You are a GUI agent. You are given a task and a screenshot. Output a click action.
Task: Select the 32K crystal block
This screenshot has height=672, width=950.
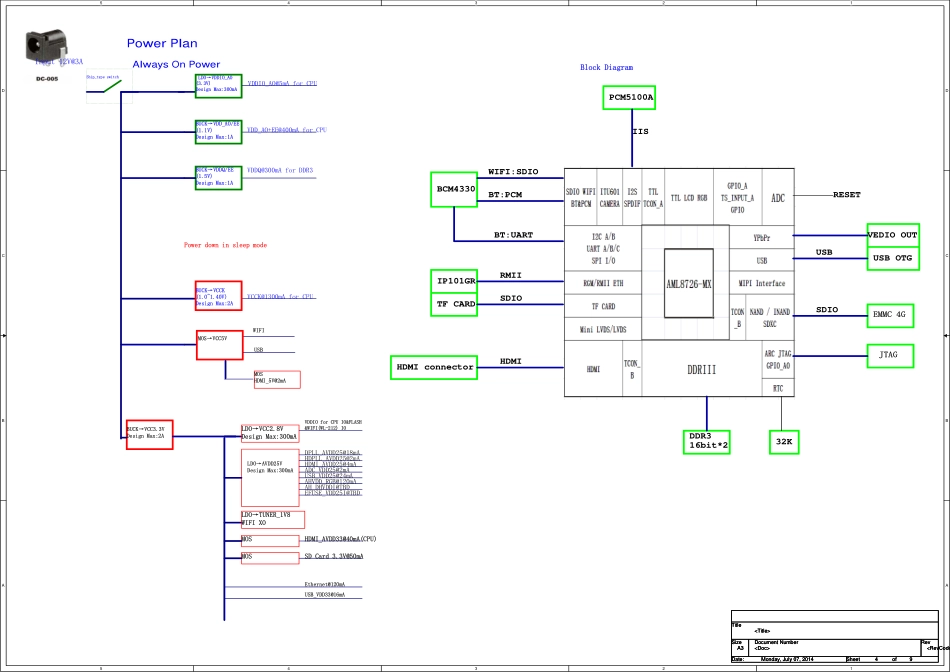pos(784,442)
